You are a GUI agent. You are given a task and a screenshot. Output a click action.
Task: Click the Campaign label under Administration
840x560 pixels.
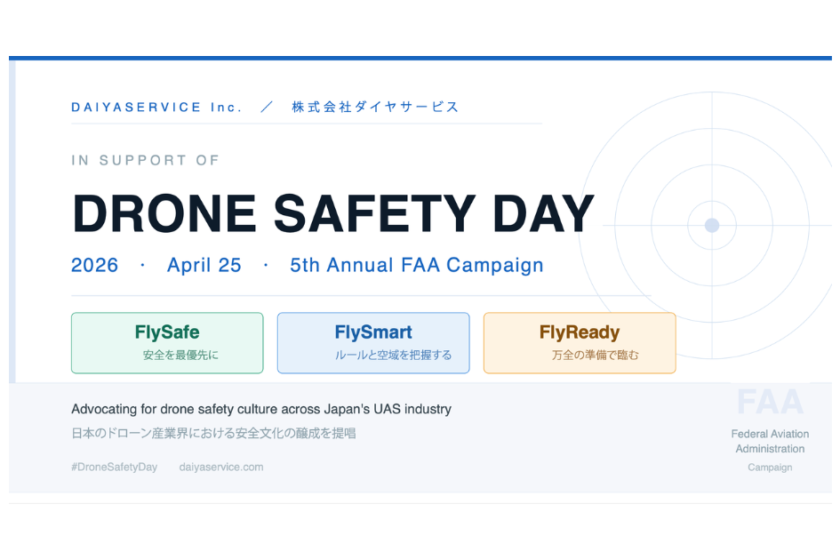769,467
